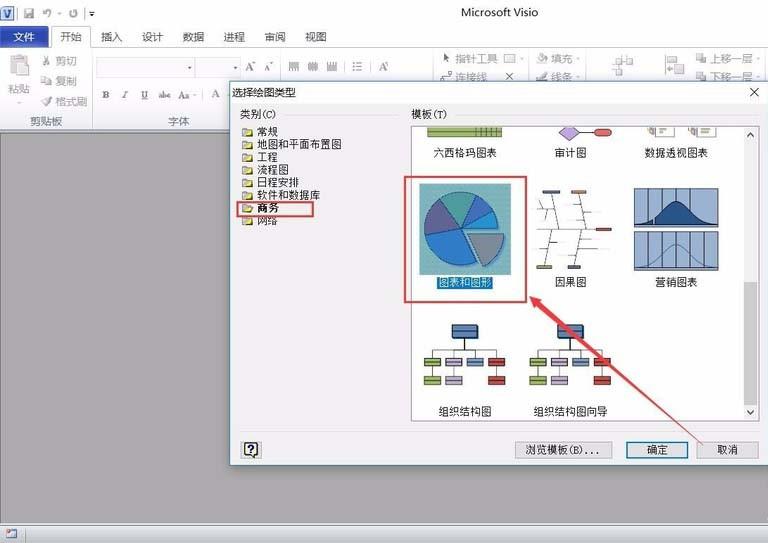This screenshot has height=543, width=768.
Task: Select the 营销图表 template
Action: [676, 237]
